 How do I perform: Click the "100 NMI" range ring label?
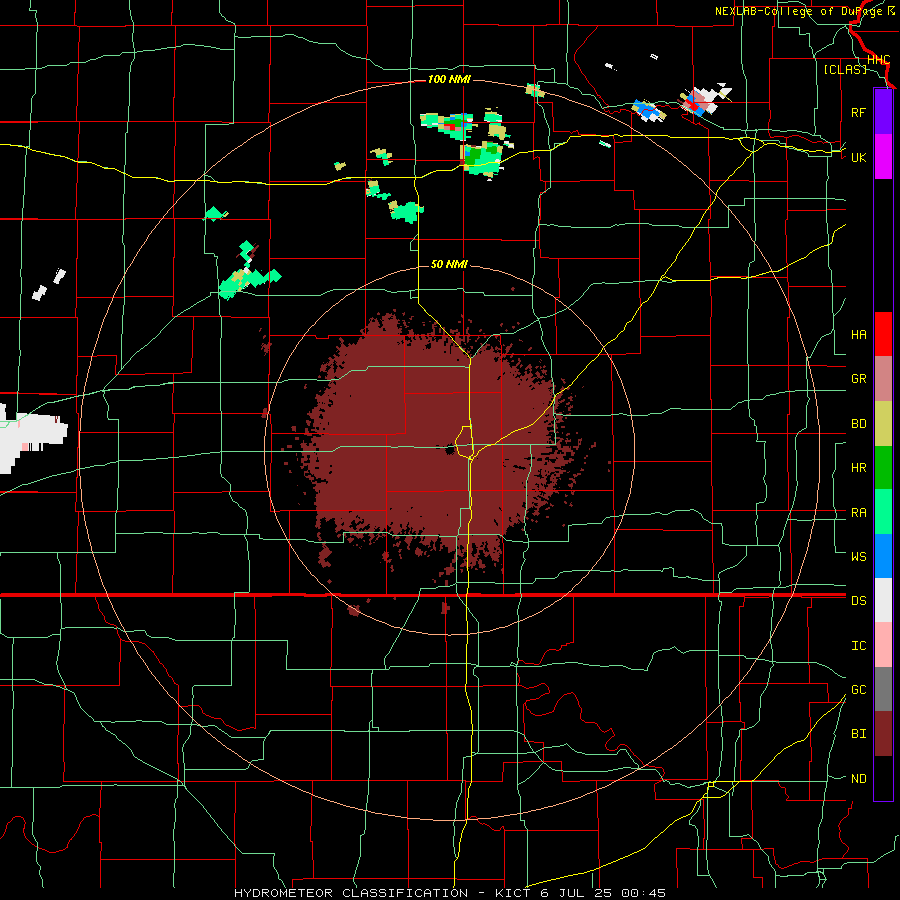click(x=449, y=79)
